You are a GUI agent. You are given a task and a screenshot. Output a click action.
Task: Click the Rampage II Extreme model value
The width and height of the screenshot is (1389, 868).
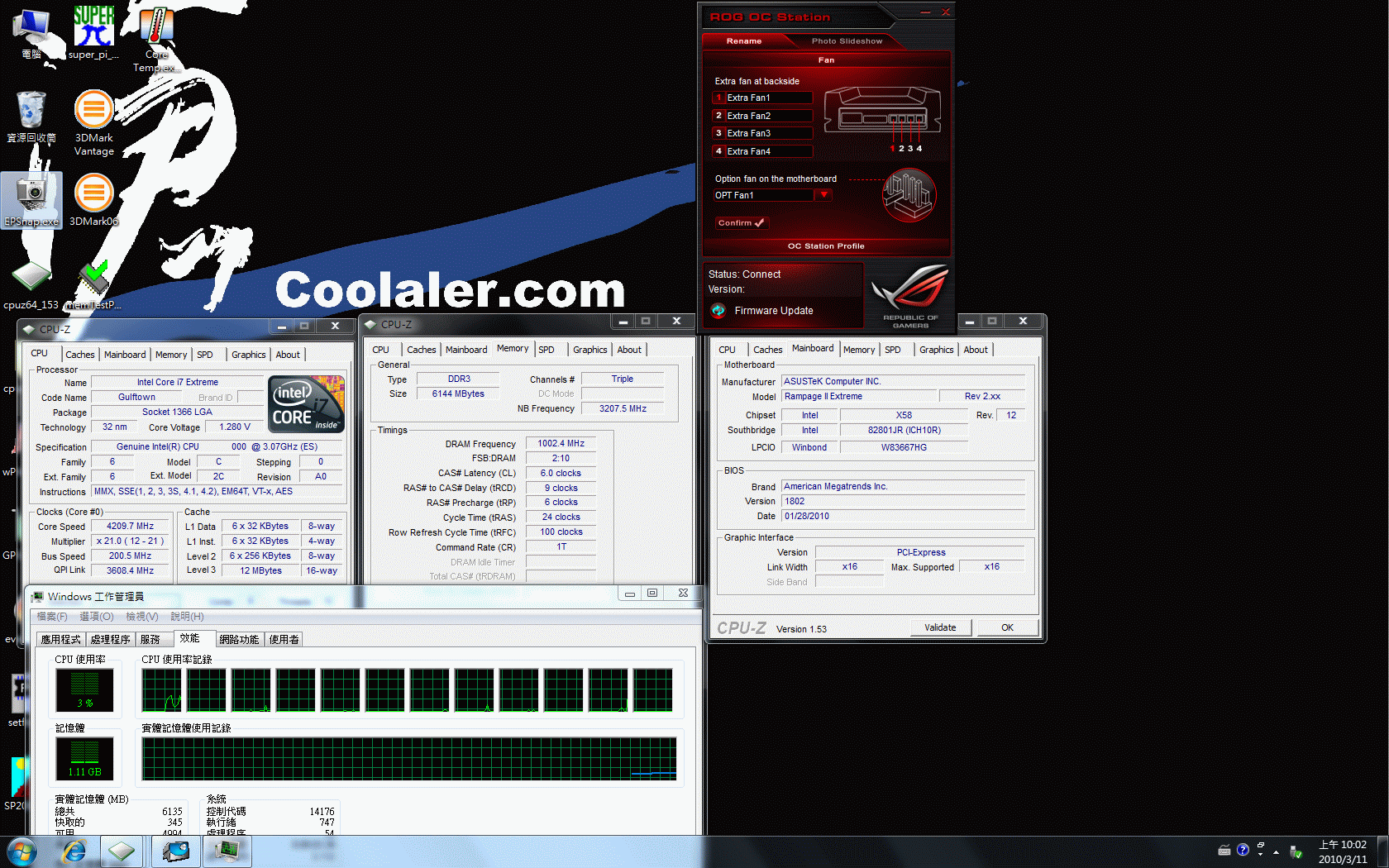point(859,396)
